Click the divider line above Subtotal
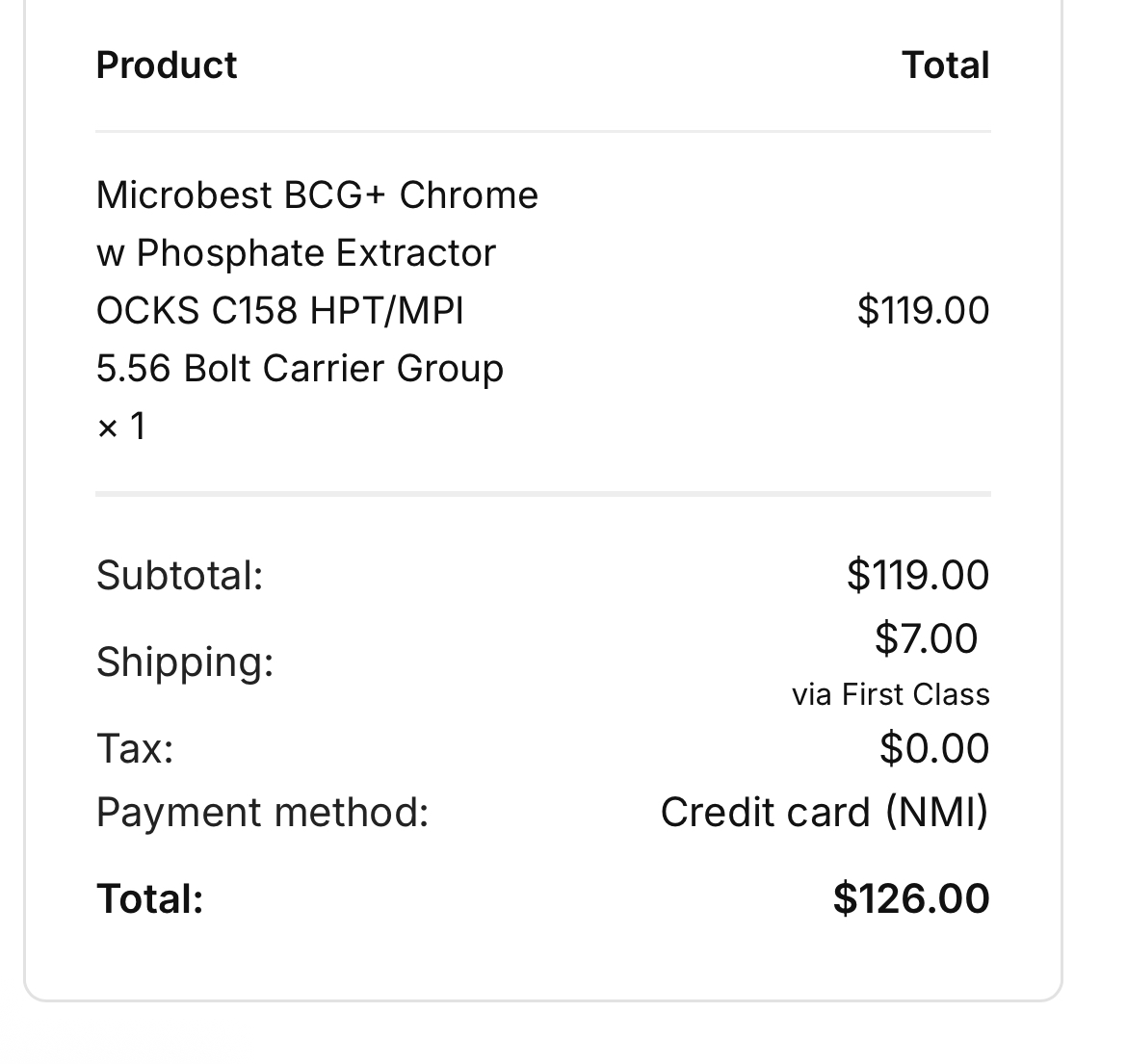The image size is (1127, 1064). coord(543,494)
